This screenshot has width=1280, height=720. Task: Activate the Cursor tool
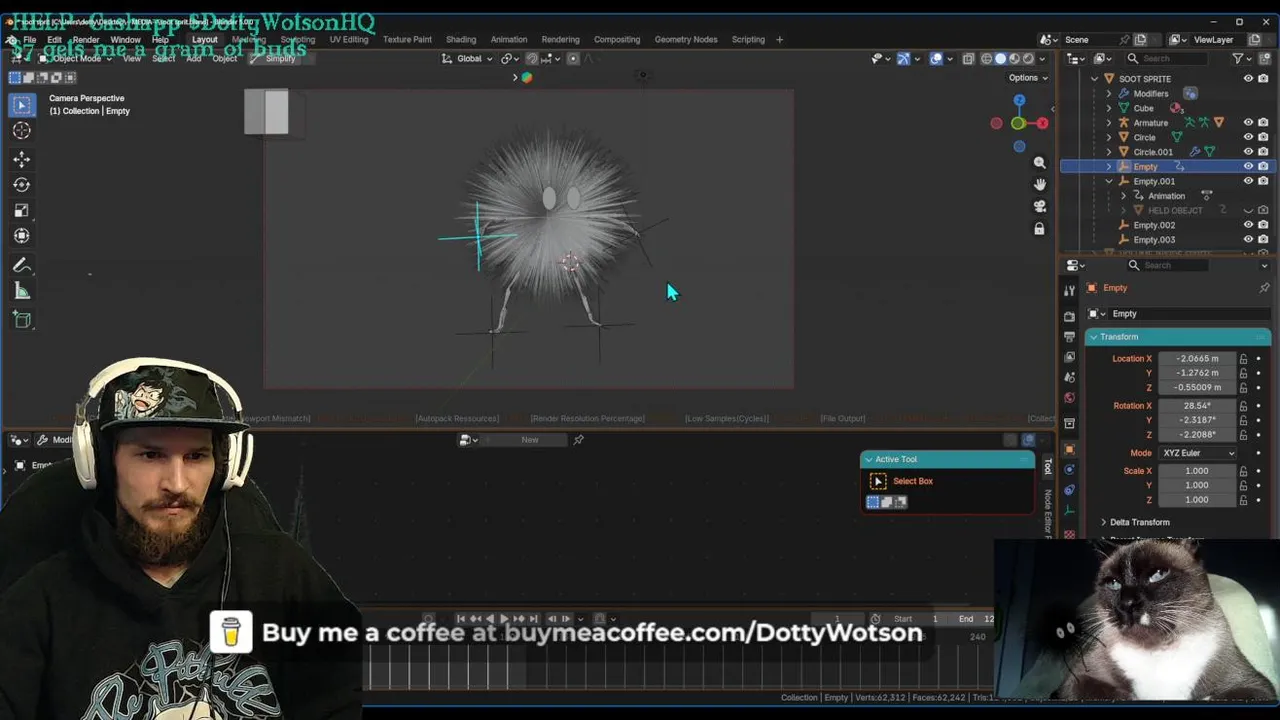coord(21,131)
